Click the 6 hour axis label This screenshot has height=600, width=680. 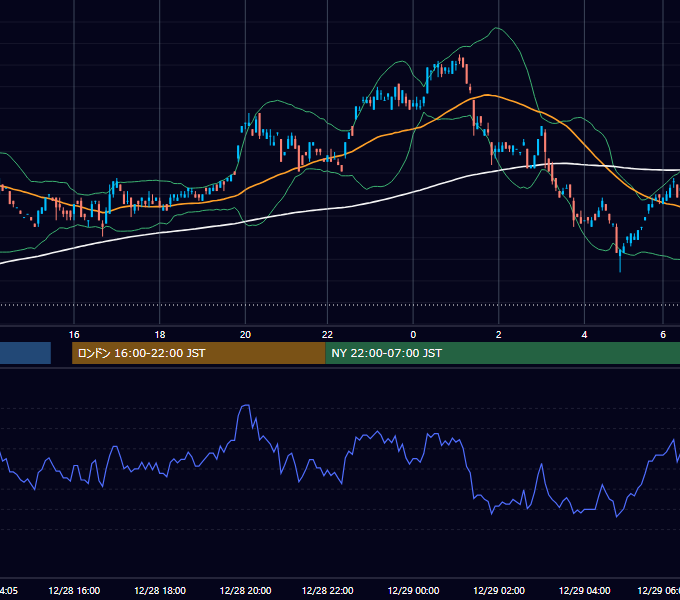(663, 335)
